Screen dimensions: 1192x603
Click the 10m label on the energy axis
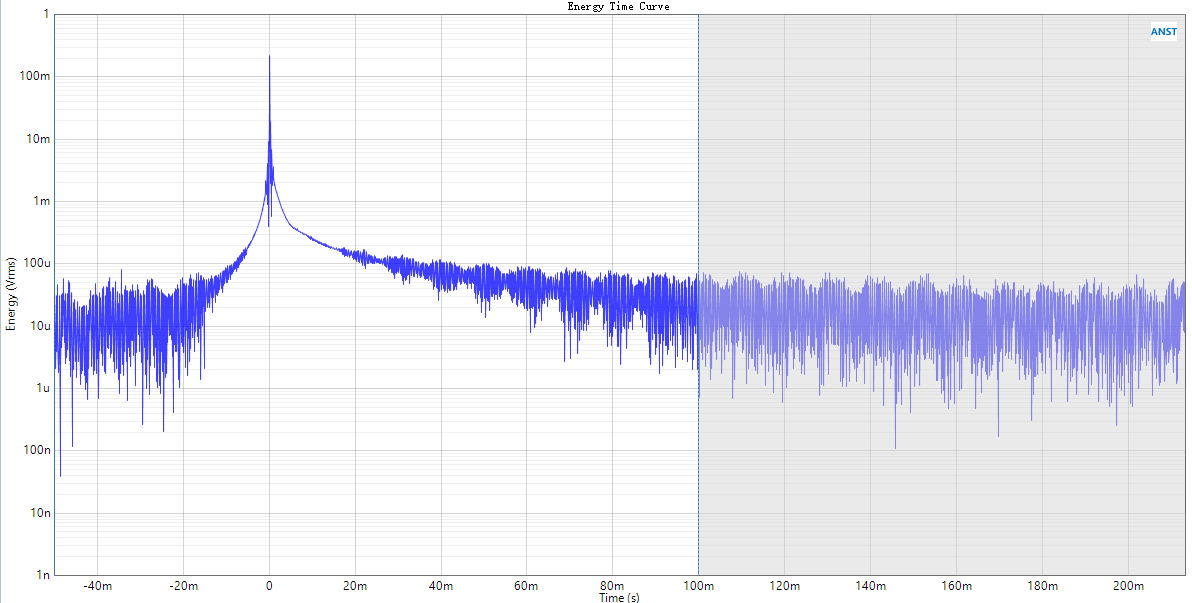[x=38, y=139]
